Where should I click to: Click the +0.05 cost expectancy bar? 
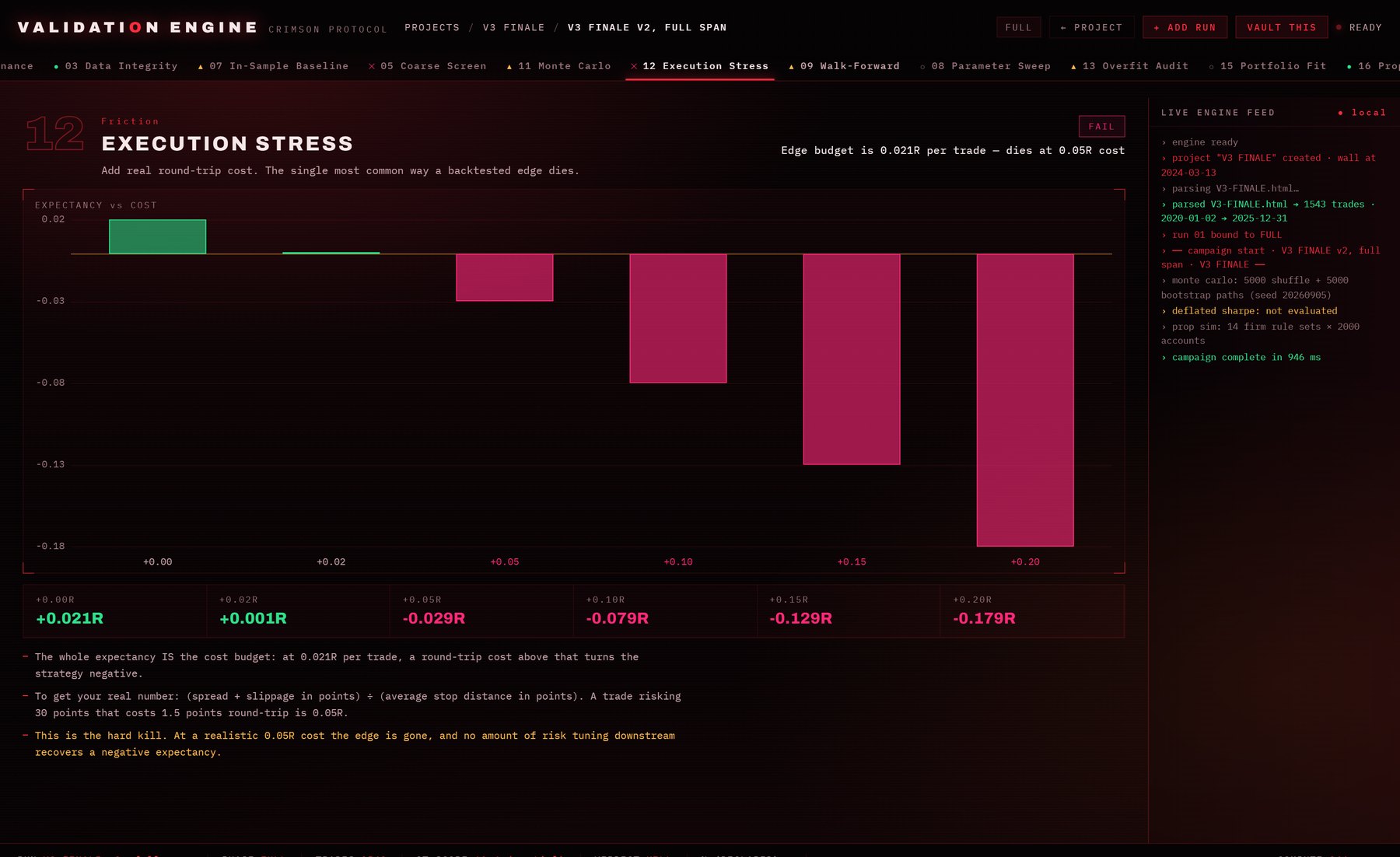point(504,277)
